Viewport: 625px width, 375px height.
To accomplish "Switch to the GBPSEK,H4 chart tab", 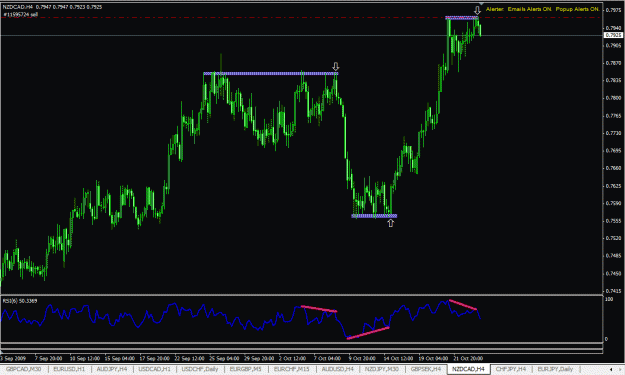I will 426,369.
